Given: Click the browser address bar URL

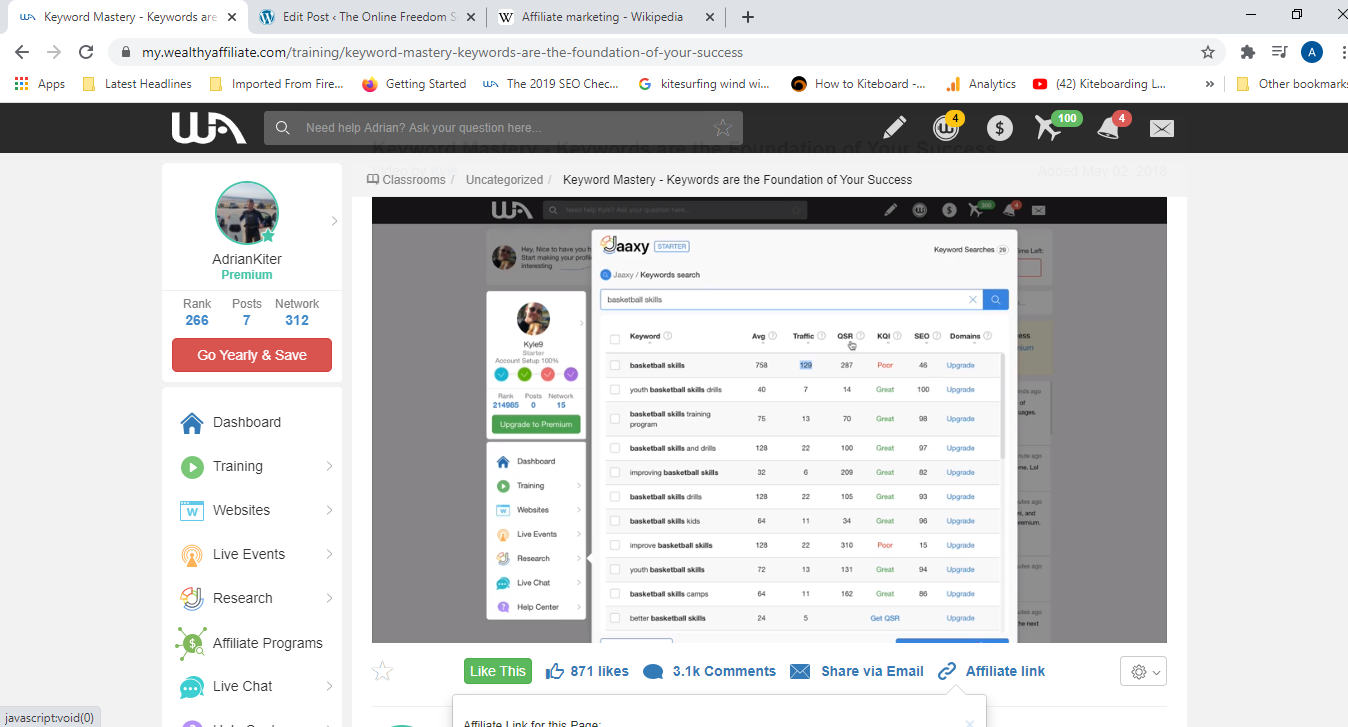Looking at the screenshot, I should [x=442, y=52].
